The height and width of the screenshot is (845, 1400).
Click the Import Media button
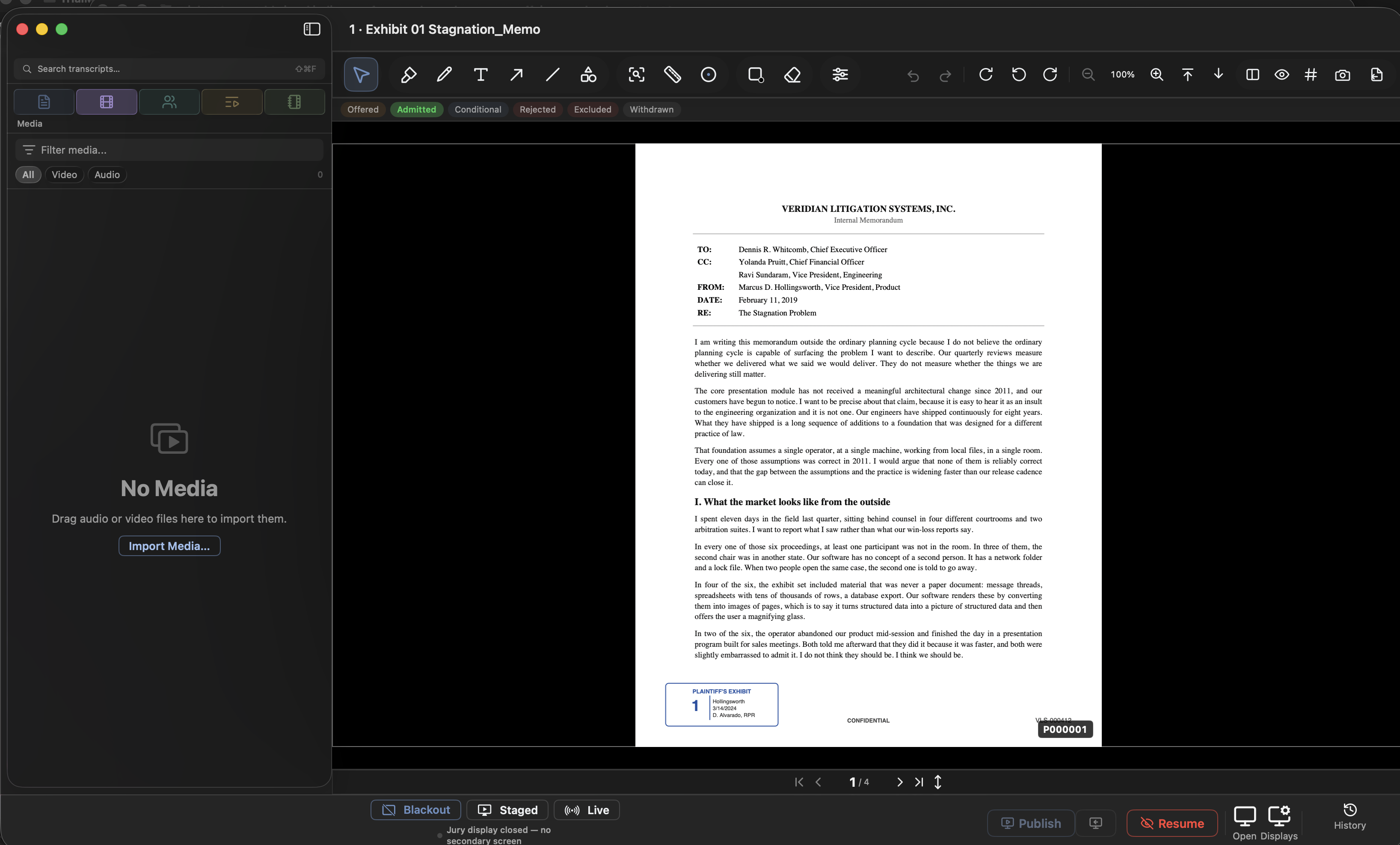(169, 545)
